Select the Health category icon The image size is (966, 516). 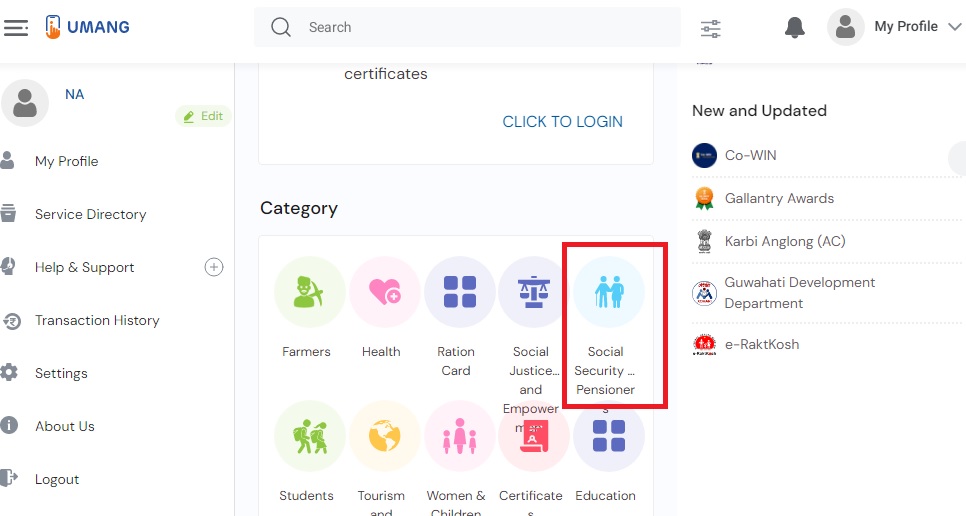tap(384, 292)
